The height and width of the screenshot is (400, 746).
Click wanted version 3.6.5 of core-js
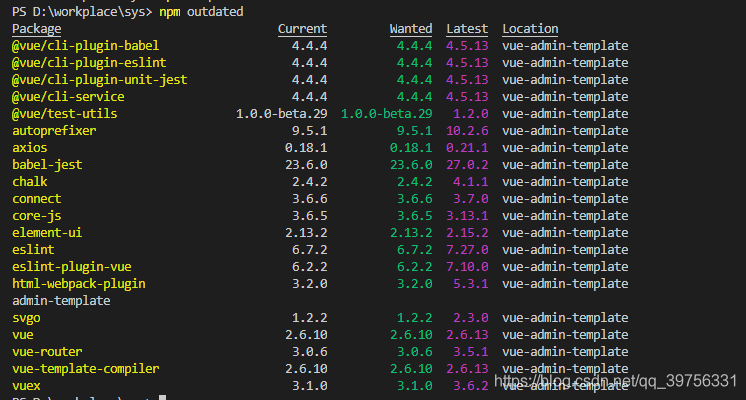point(415,215)
